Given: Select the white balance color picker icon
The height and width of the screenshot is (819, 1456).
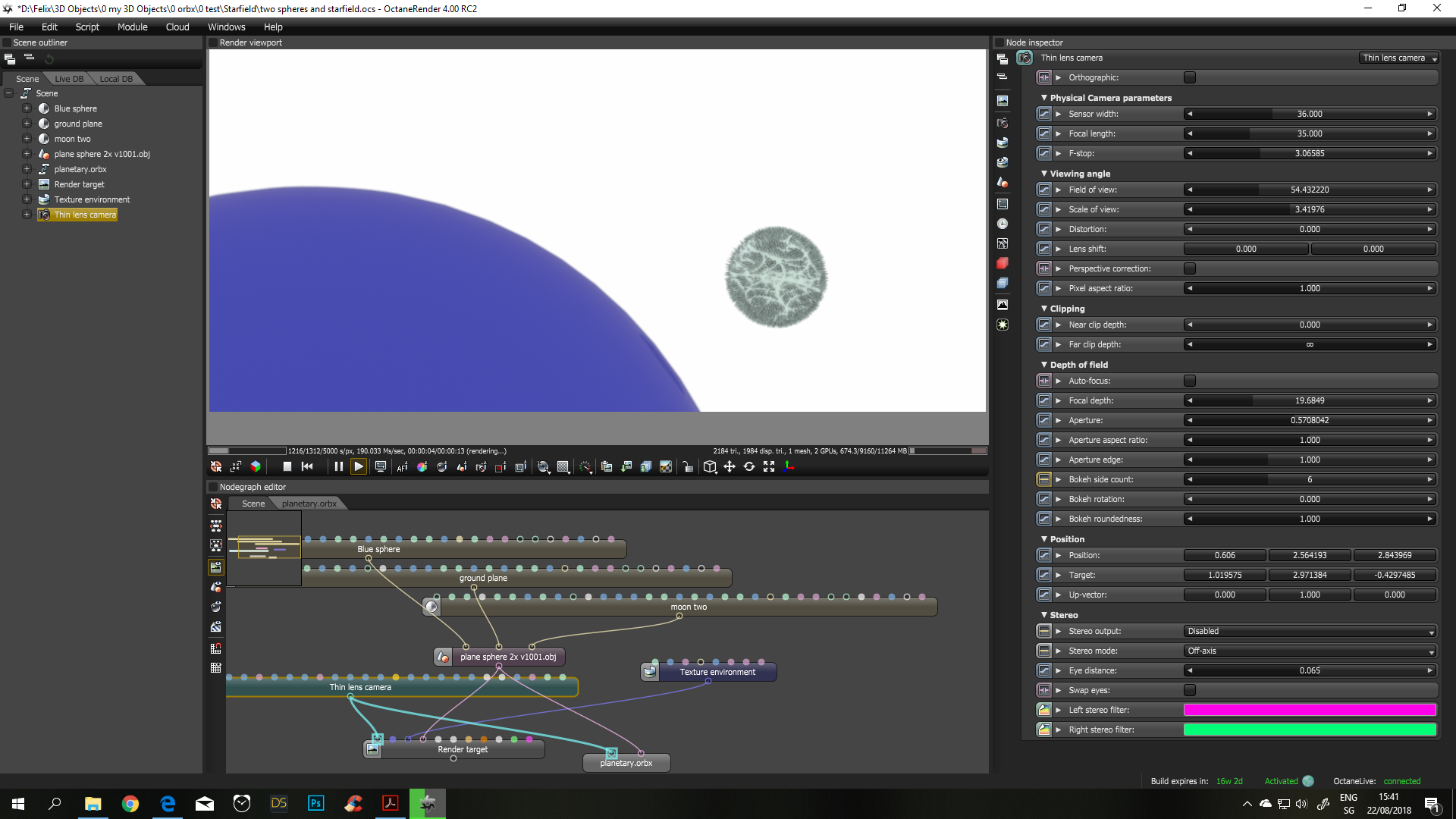Looking at the screenshot, I should (422, 467).
